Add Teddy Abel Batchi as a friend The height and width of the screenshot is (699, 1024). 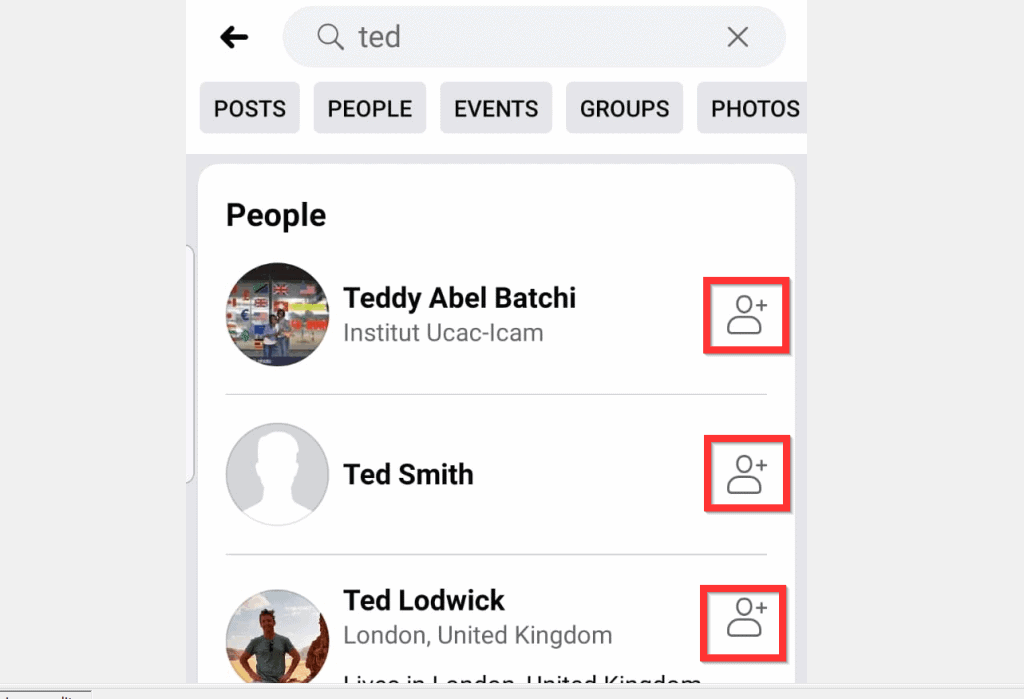pos(746,315)
